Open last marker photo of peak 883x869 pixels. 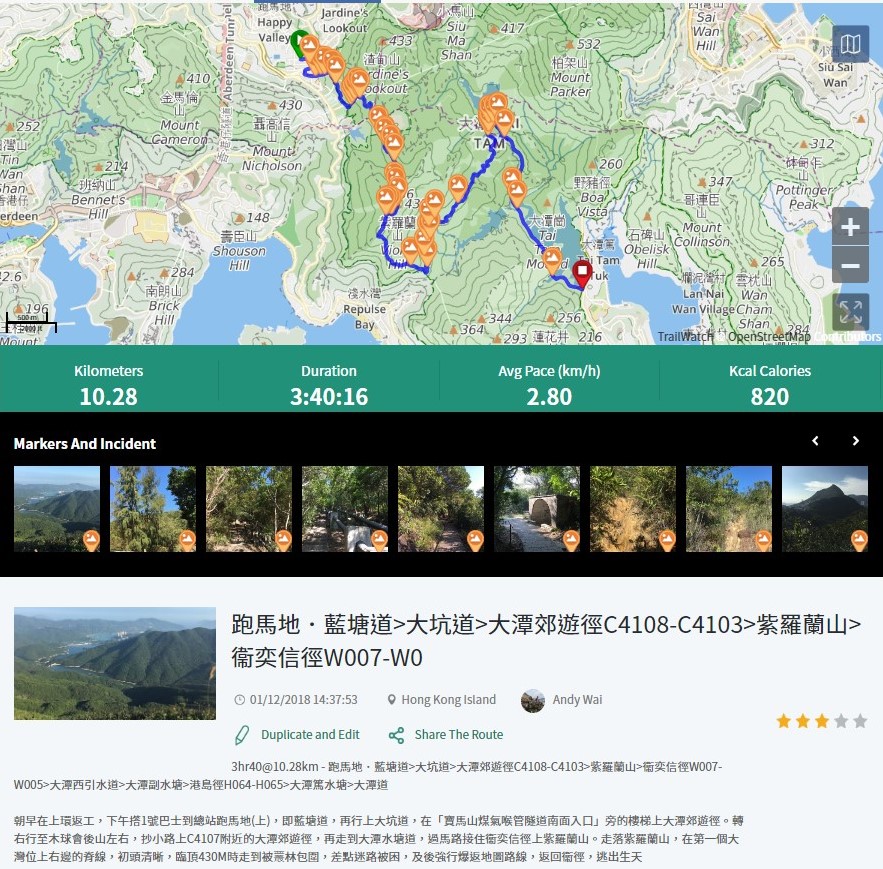click(x=825, y=508)
